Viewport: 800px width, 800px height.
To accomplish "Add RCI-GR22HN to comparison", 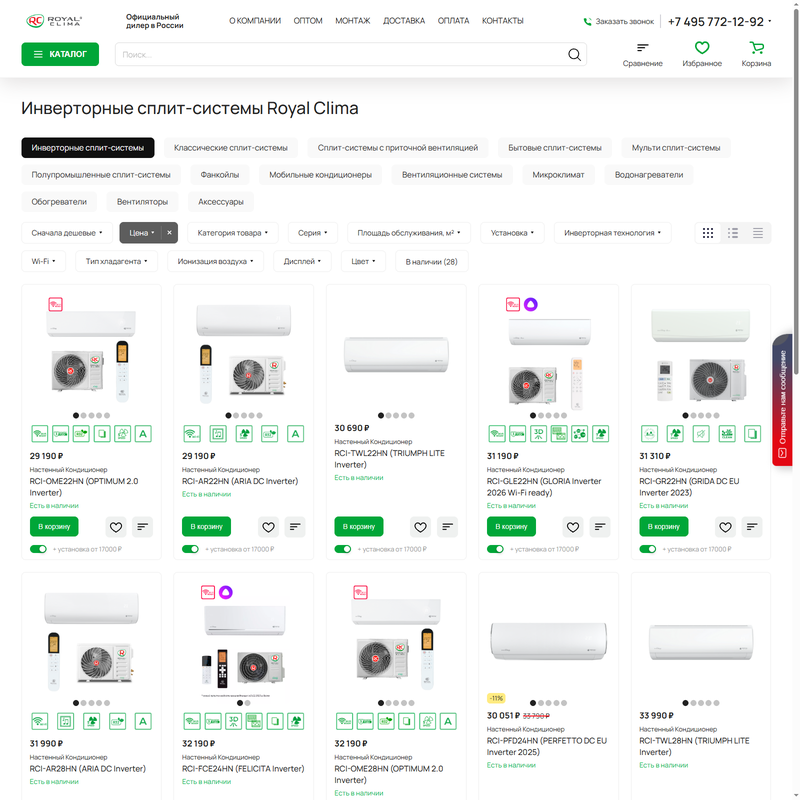I will click(x=752, y=527).
